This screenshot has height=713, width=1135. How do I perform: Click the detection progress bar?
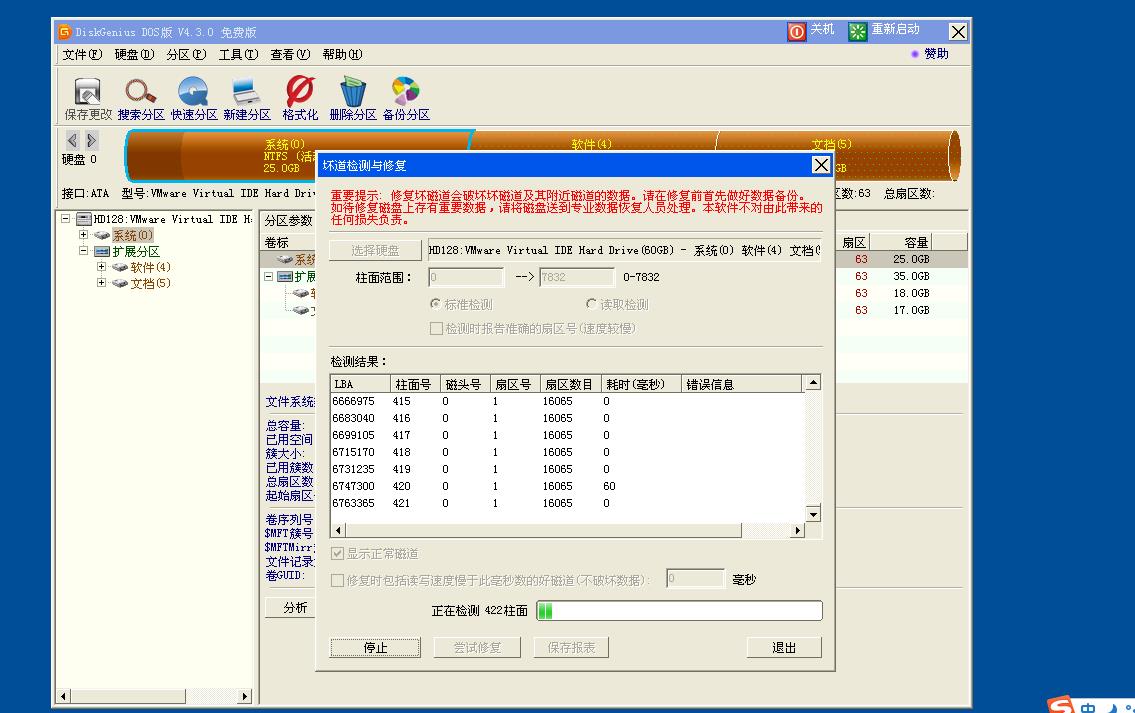(679, 611)
